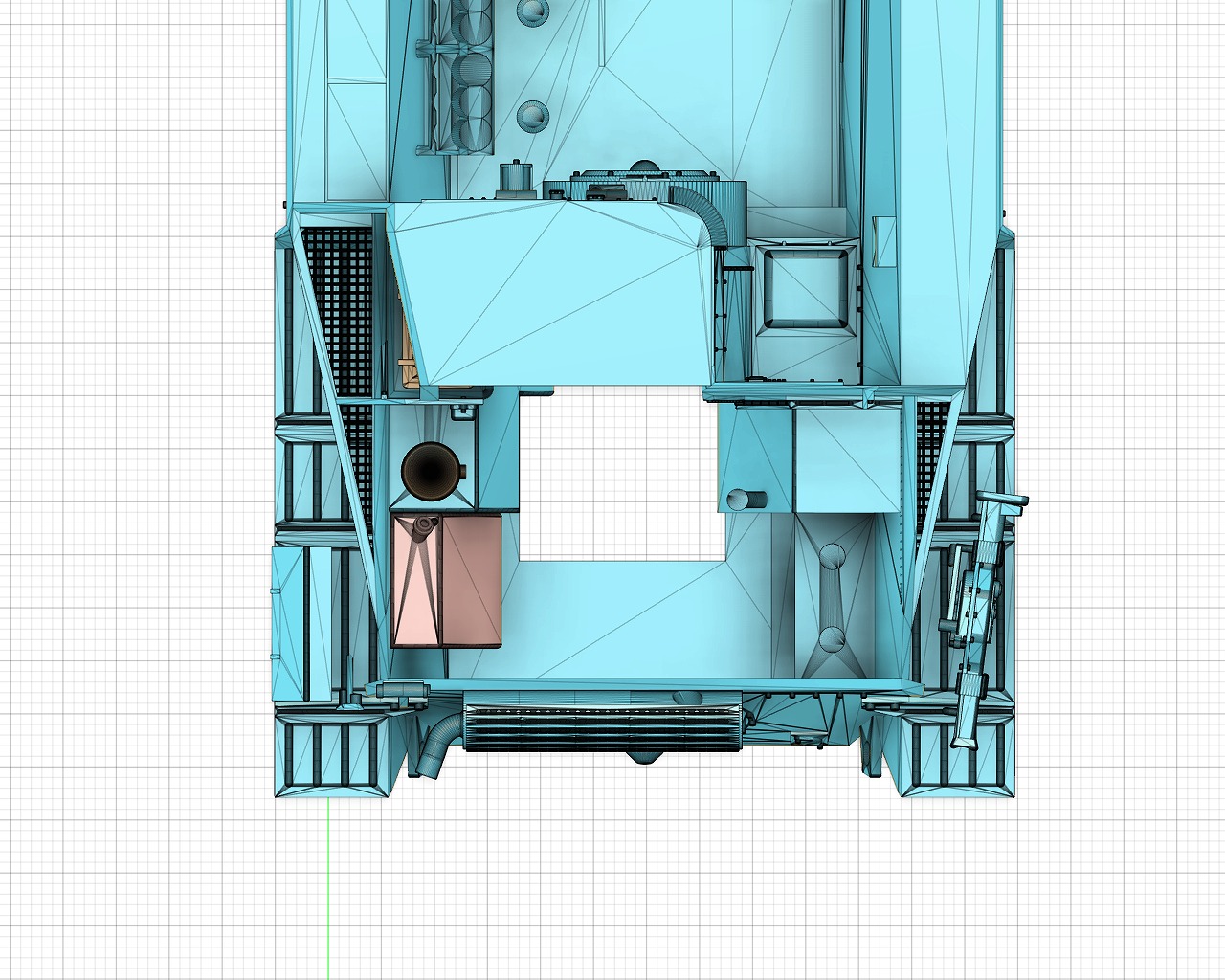Click the green axis line below model

329,890
